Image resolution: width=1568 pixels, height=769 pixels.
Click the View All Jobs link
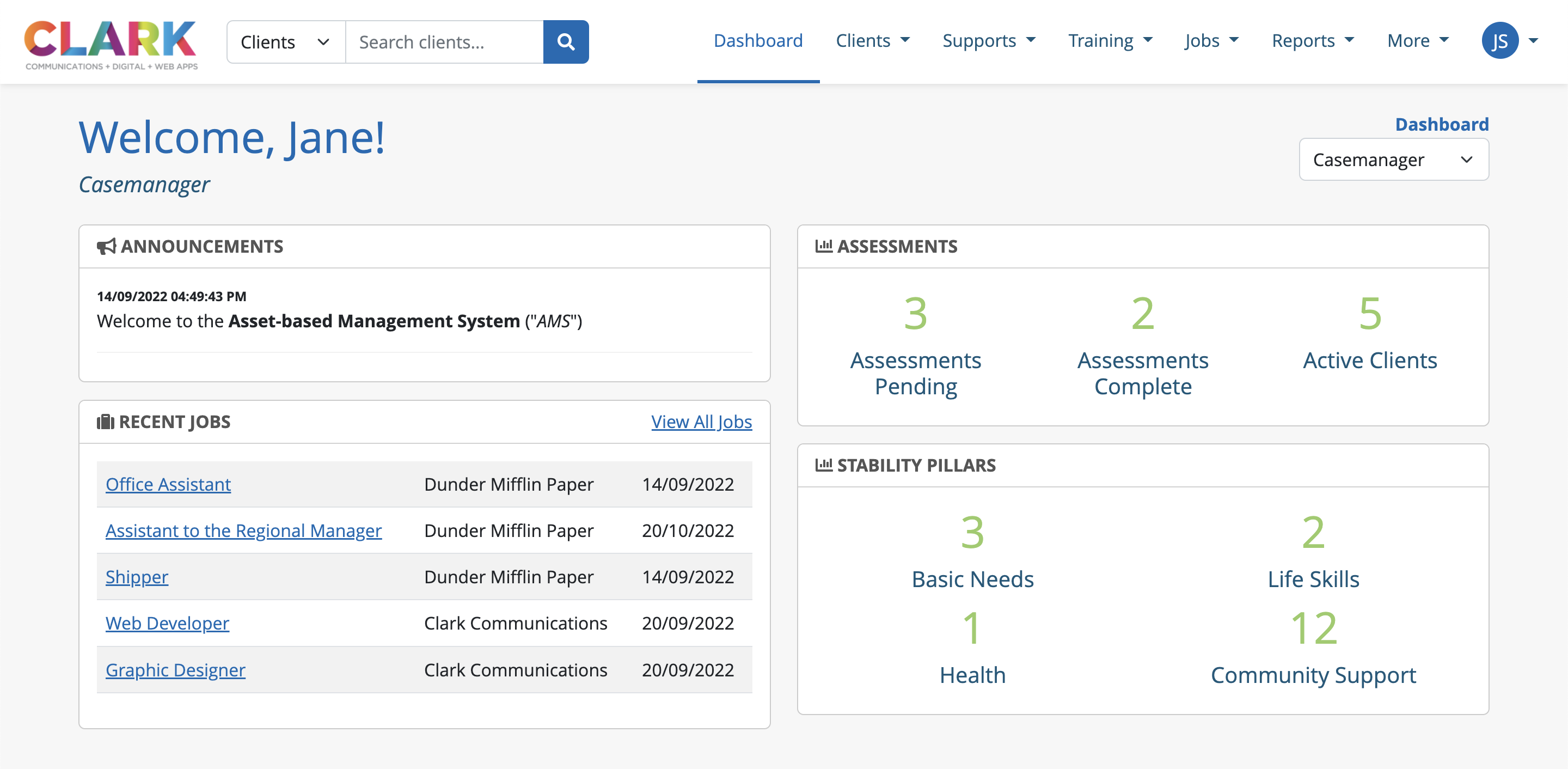tap(701, 422)
